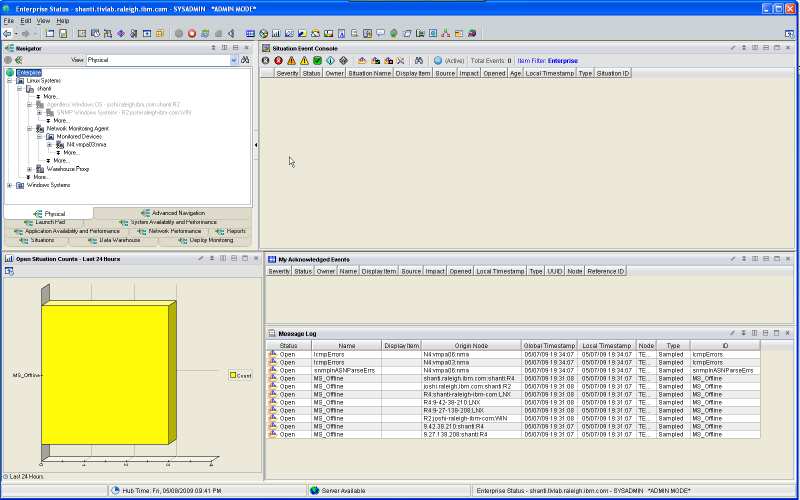
Task: Switch to the Situations navigator tab
Action: (x=36, y=240)
